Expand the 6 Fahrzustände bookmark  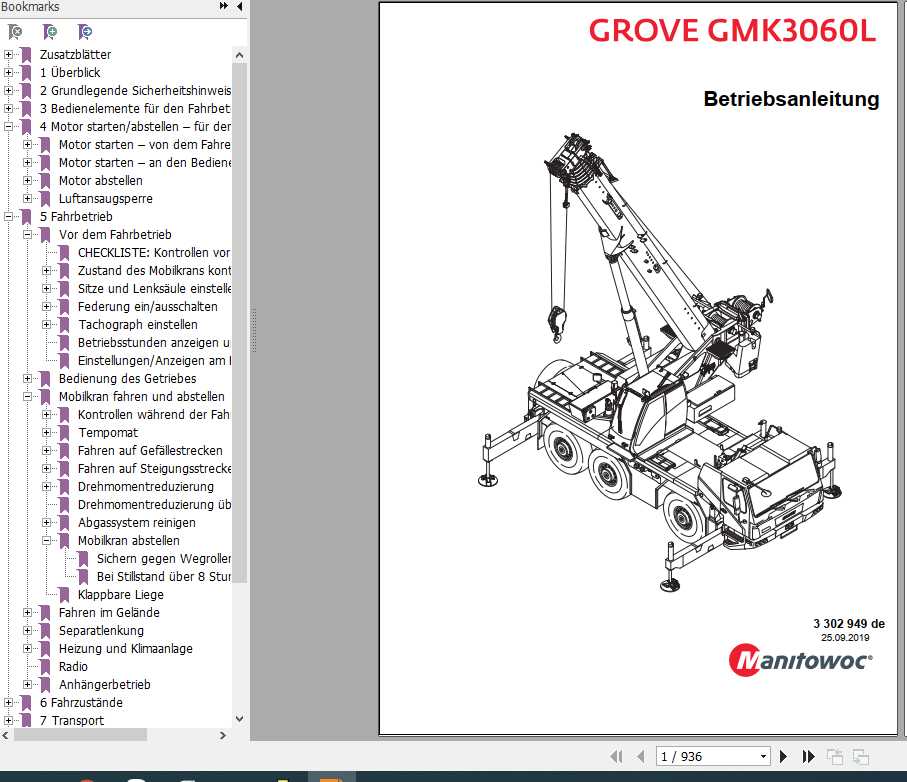point(8,703)
